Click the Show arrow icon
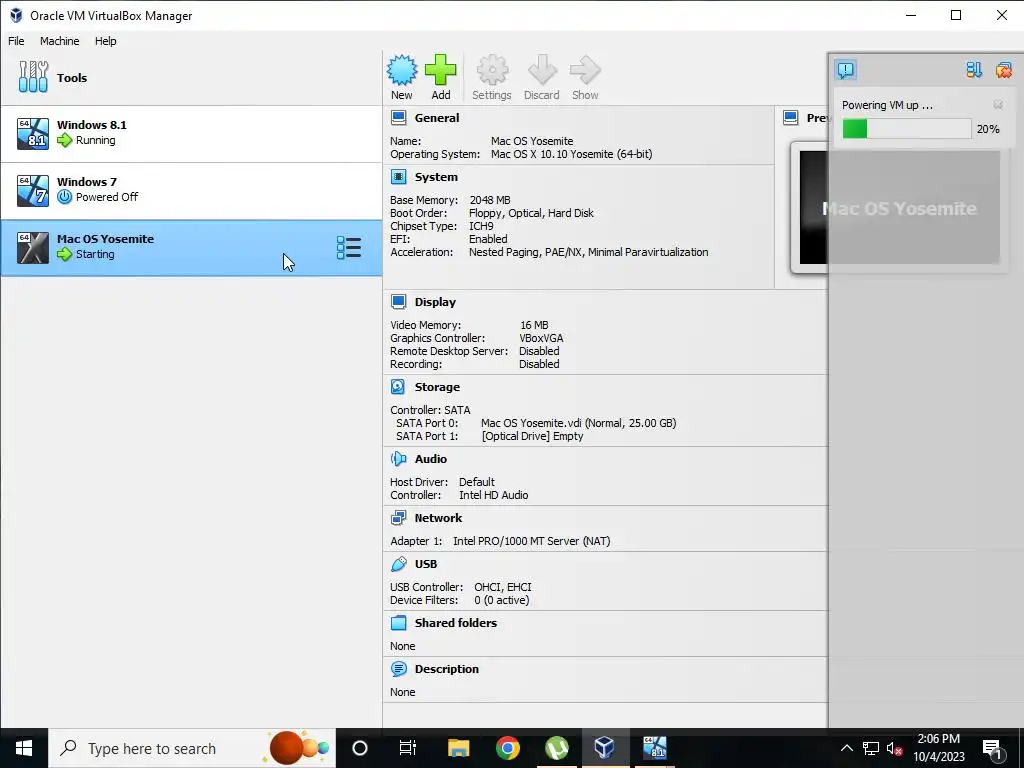Viewport: 1024px width, 768px height. [585, 71]
